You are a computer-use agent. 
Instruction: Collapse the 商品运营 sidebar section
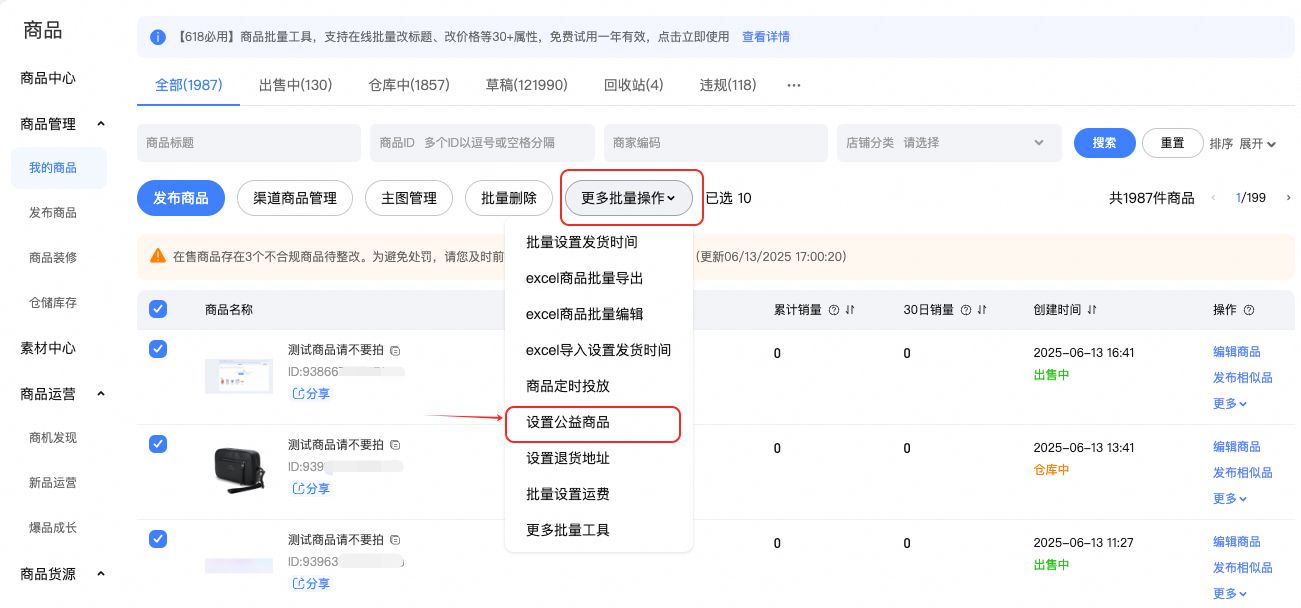101,394
